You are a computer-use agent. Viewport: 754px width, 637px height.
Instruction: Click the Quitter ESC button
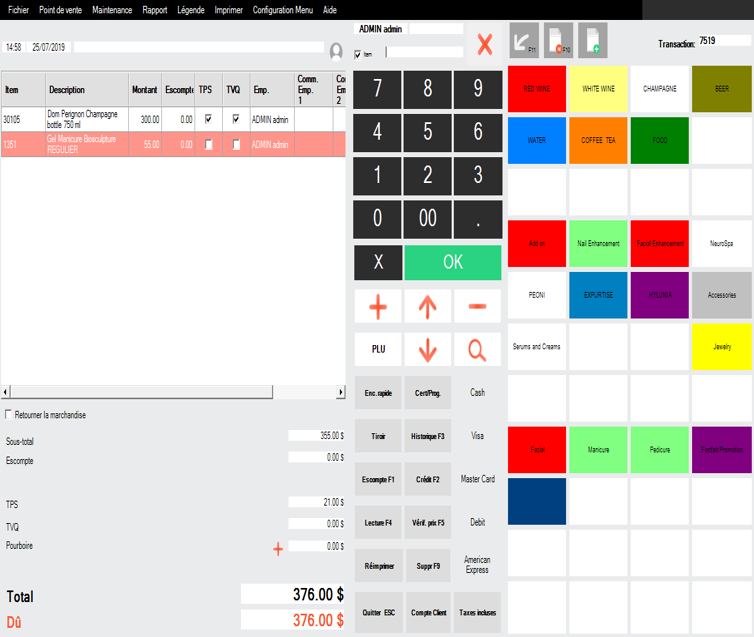pyautogui.click(x=379, y=612)
